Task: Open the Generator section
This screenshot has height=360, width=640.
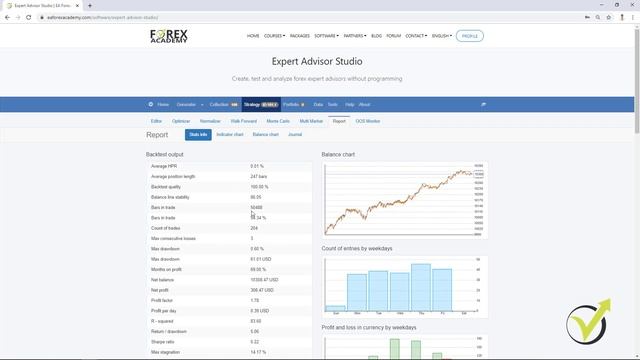Action: tap(186, 104)
